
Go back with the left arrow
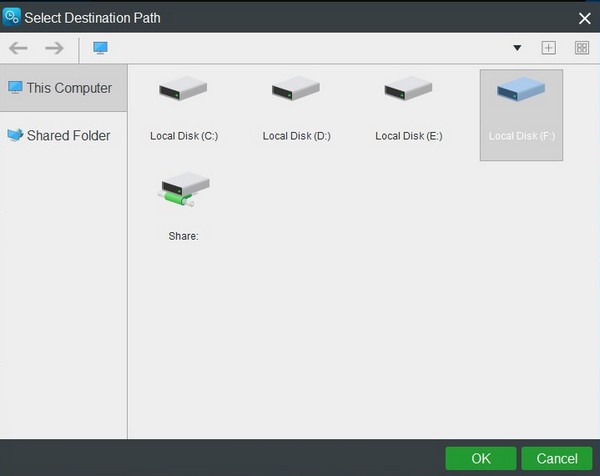coord(18,48)
